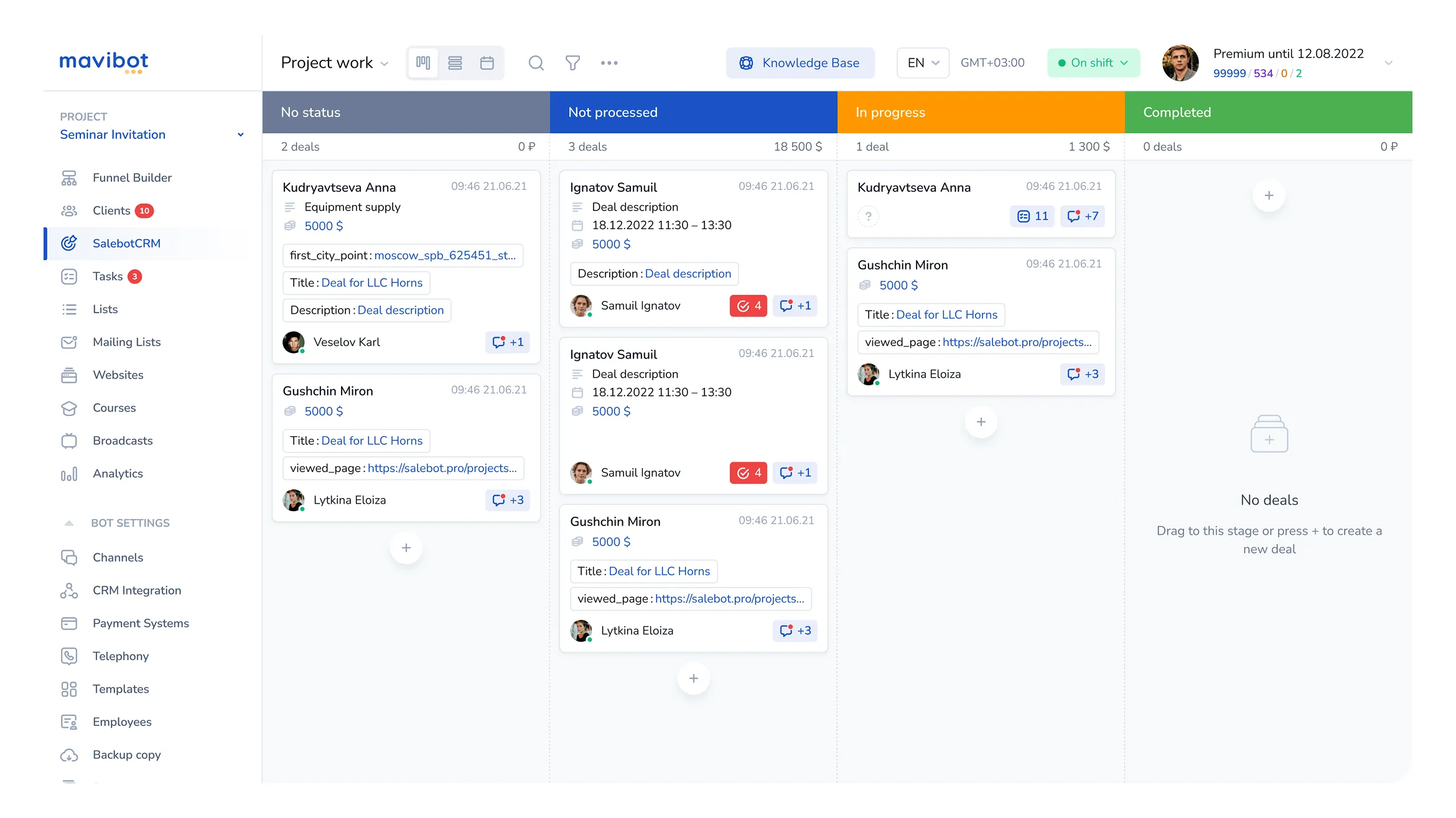Open calendar view icon
The width and height of the screenshot is (1456, 818).
point(487,63)
